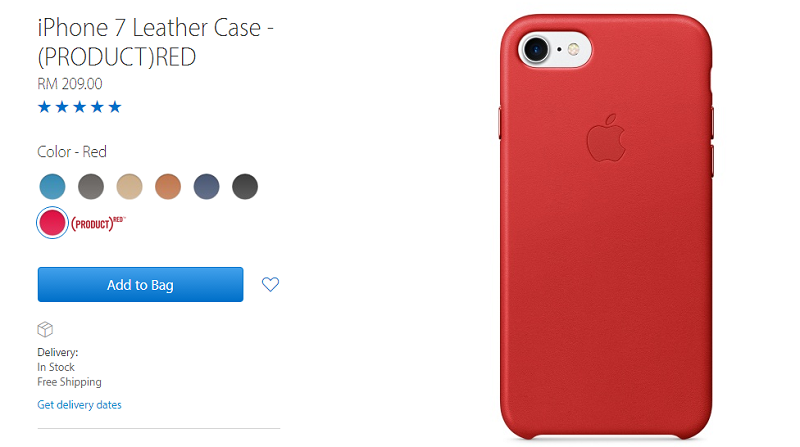Click the fifth blue star rating

click(x=115, y=107)
